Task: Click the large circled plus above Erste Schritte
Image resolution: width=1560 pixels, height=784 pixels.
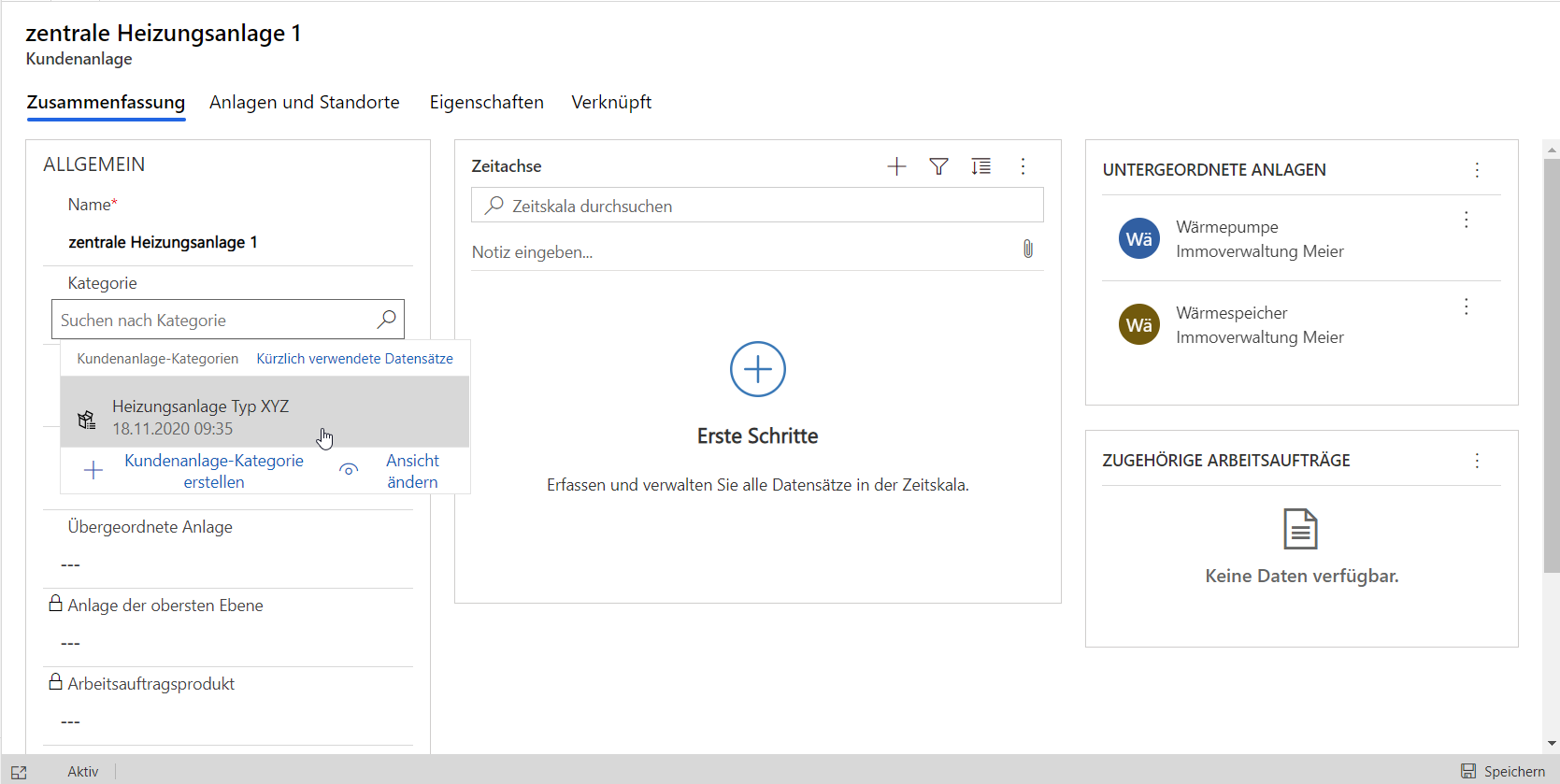Action: pos(757,369)
